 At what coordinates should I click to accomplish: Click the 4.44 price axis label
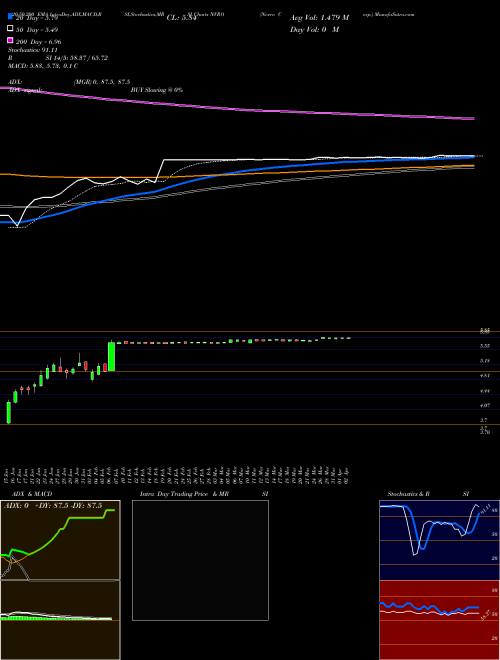(x=484, y=391)
